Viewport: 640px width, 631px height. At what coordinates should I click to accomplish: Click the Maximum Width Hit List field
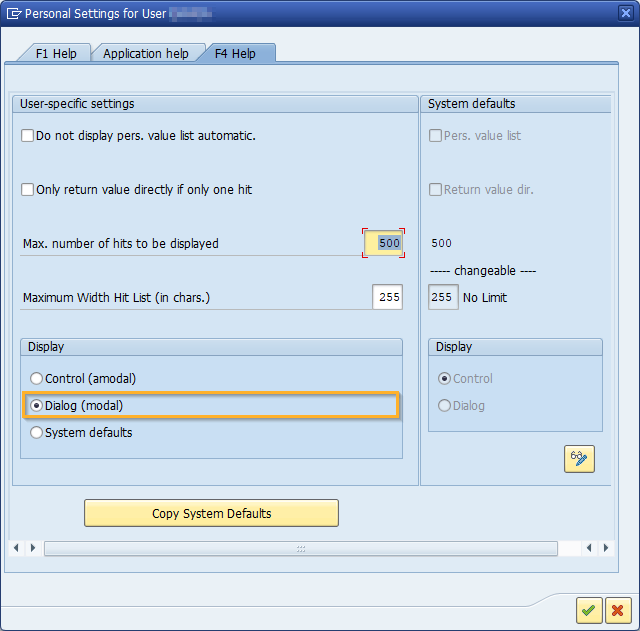387,297
